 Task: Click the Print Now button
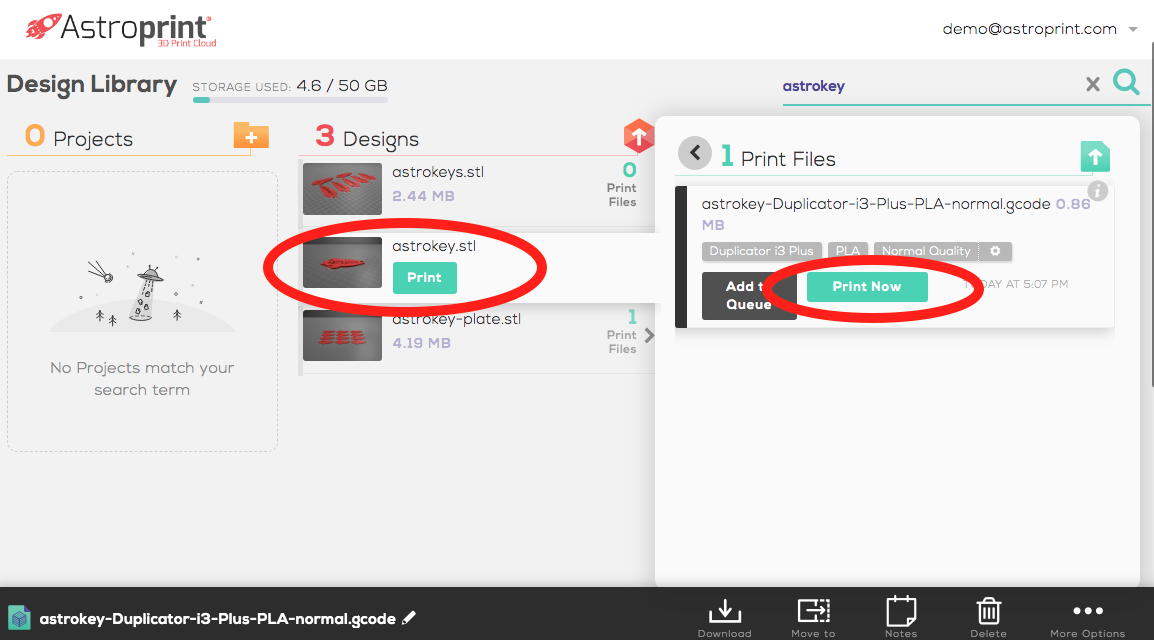click(x=867, y=287)
